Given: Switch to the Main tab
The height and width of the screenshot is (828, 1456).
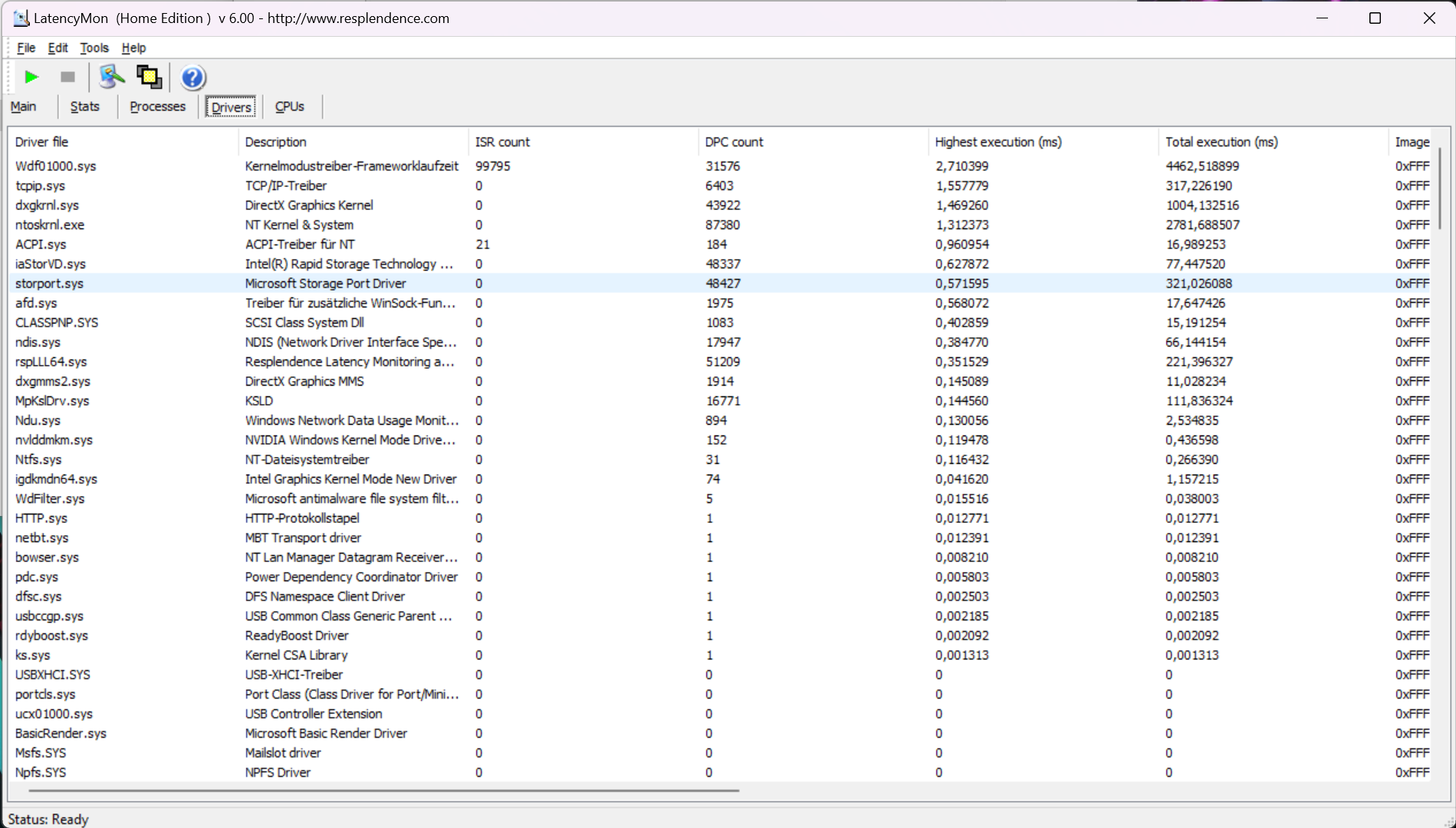Looking at the screenshot, I should (x=23, y=107).
